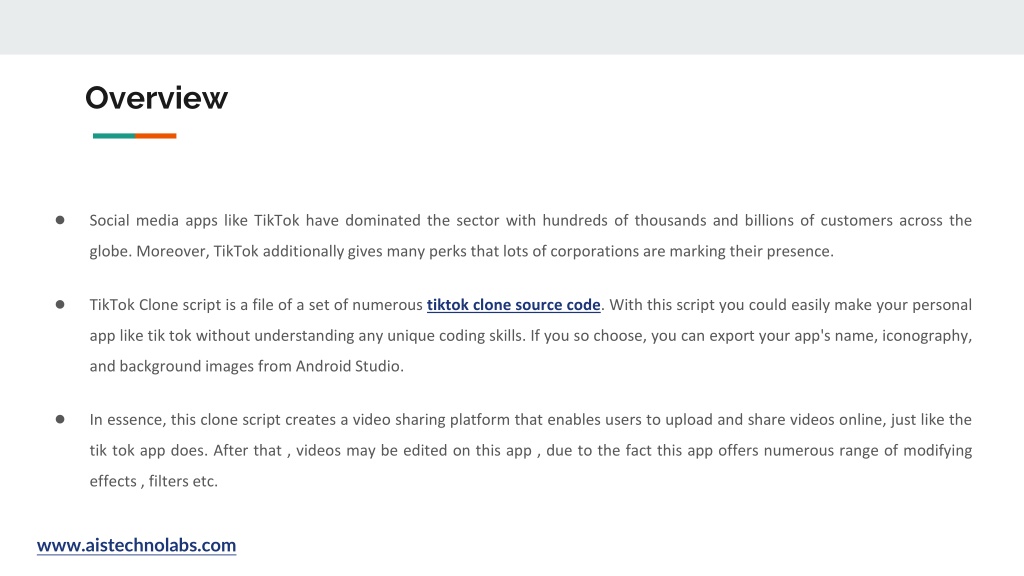This screenshot has height=576, width=1024.
Task: Click the line beginning 'app like tik tok without'
Action: click(530, 336)
